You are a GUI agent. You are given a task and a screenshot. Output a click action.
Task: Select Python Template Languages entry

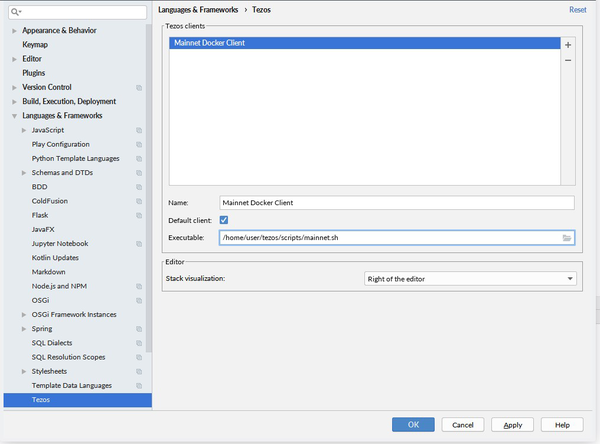click(75, 158)
